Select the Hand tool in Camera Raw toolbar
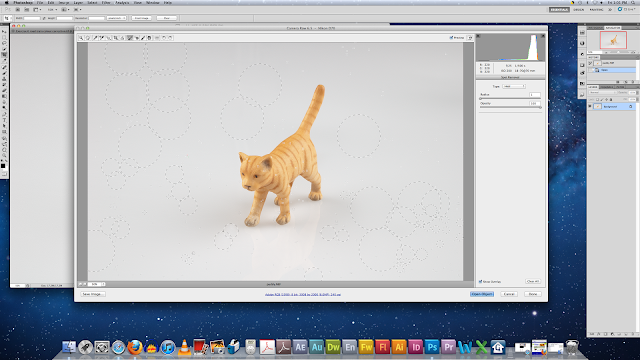Screen dimensions: 640x360 tap(88, 38)
